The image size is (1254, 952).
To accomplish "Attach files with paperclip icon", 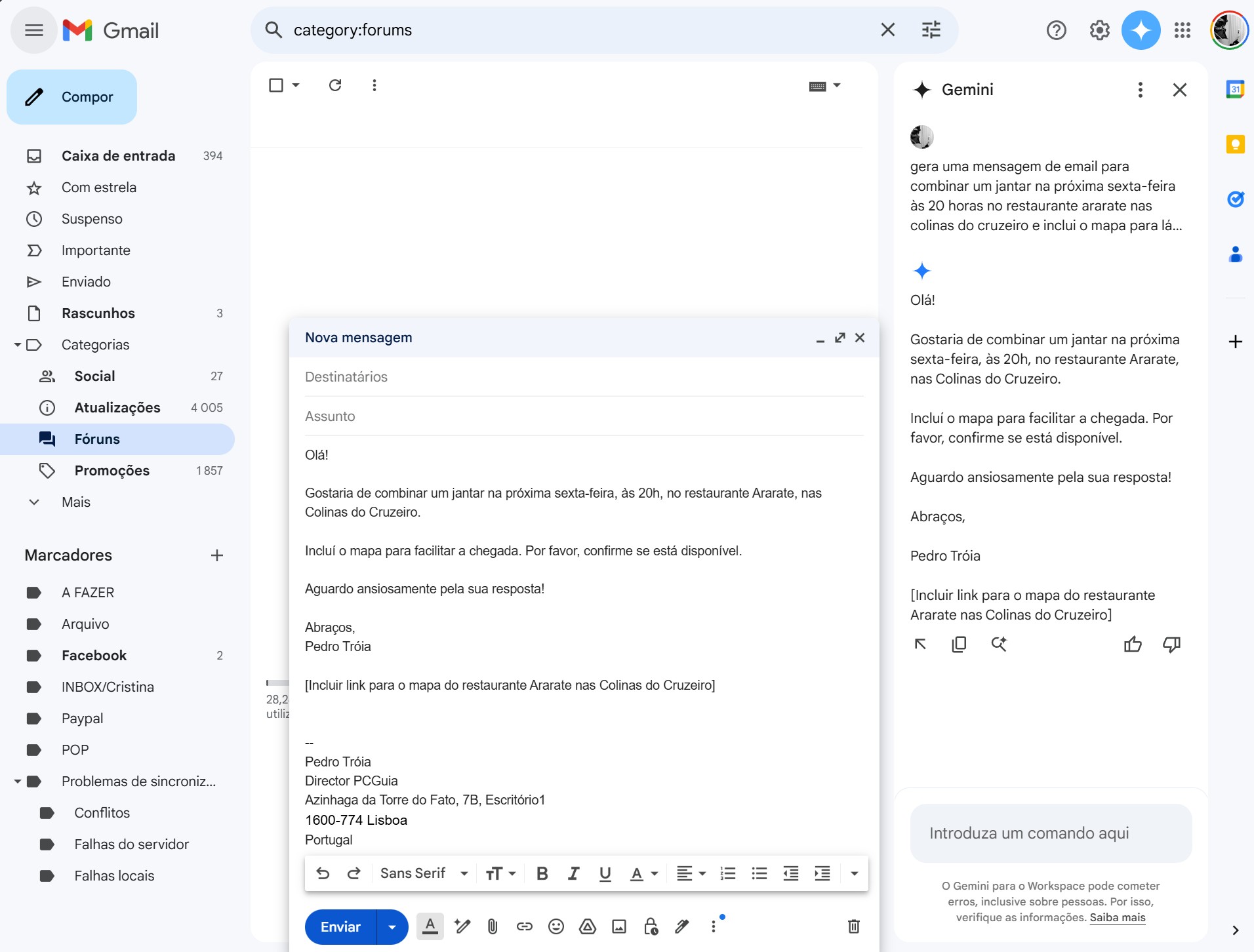I will [x=493, y=926].
